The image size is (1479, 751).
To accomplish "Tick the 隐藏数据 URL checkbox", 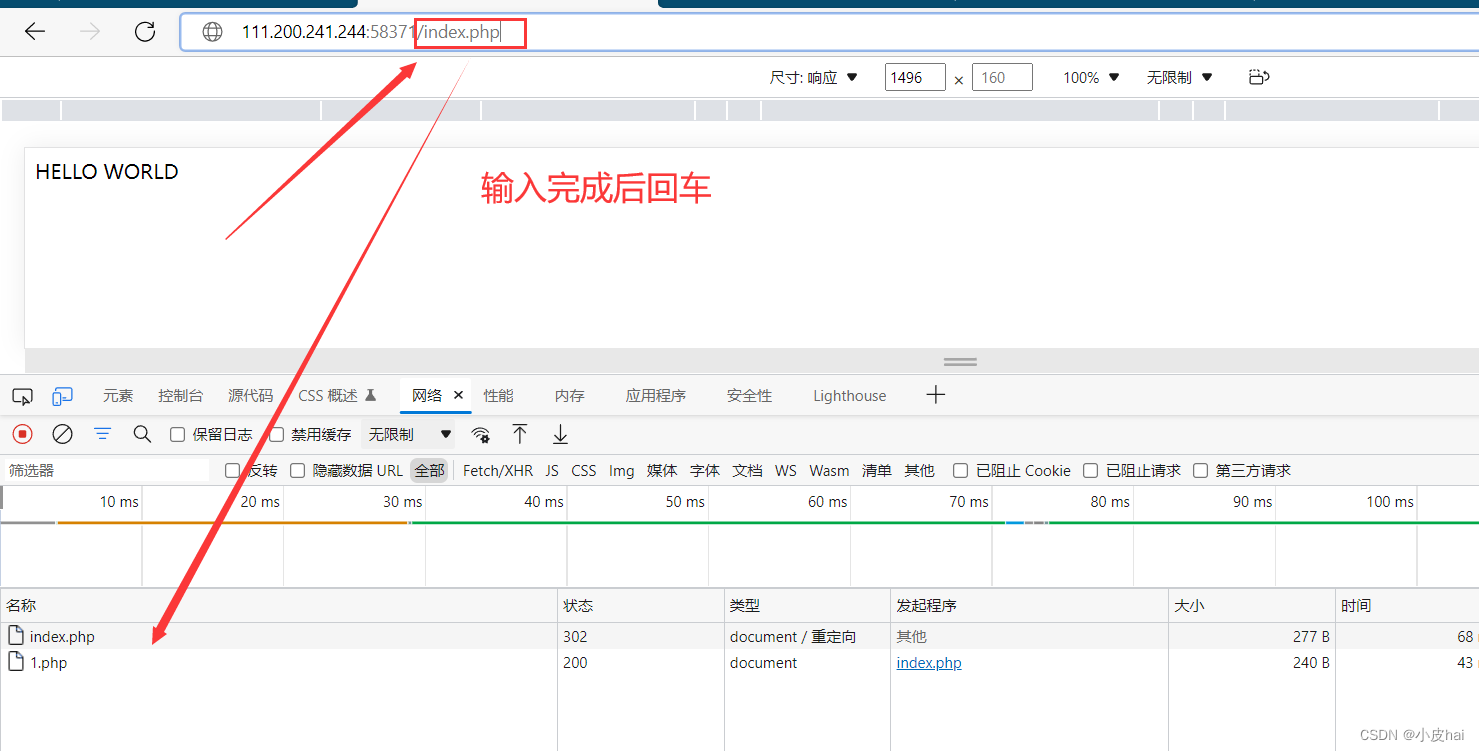I will click(297, 470).
